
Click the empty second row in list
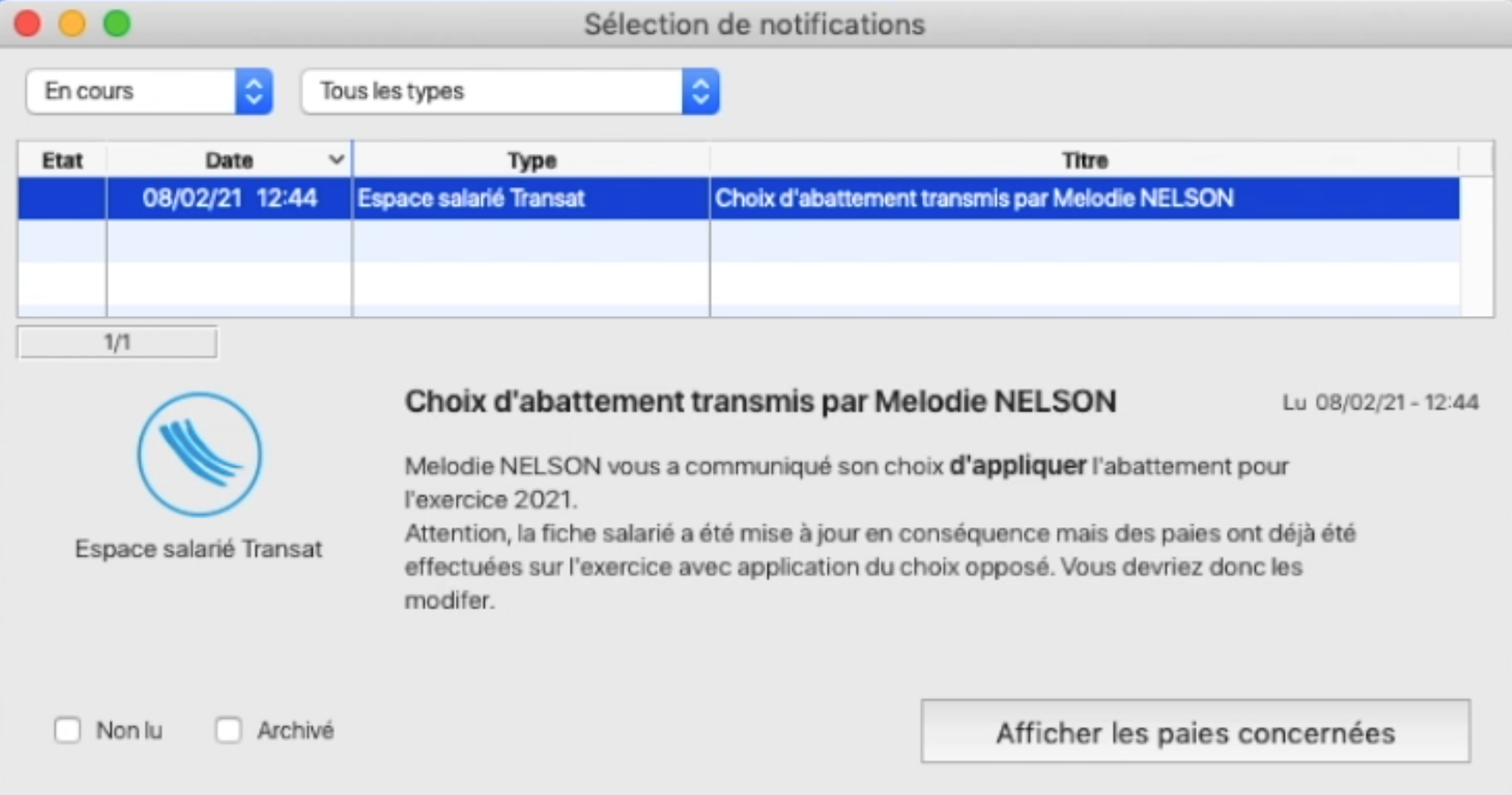point(738,240)
